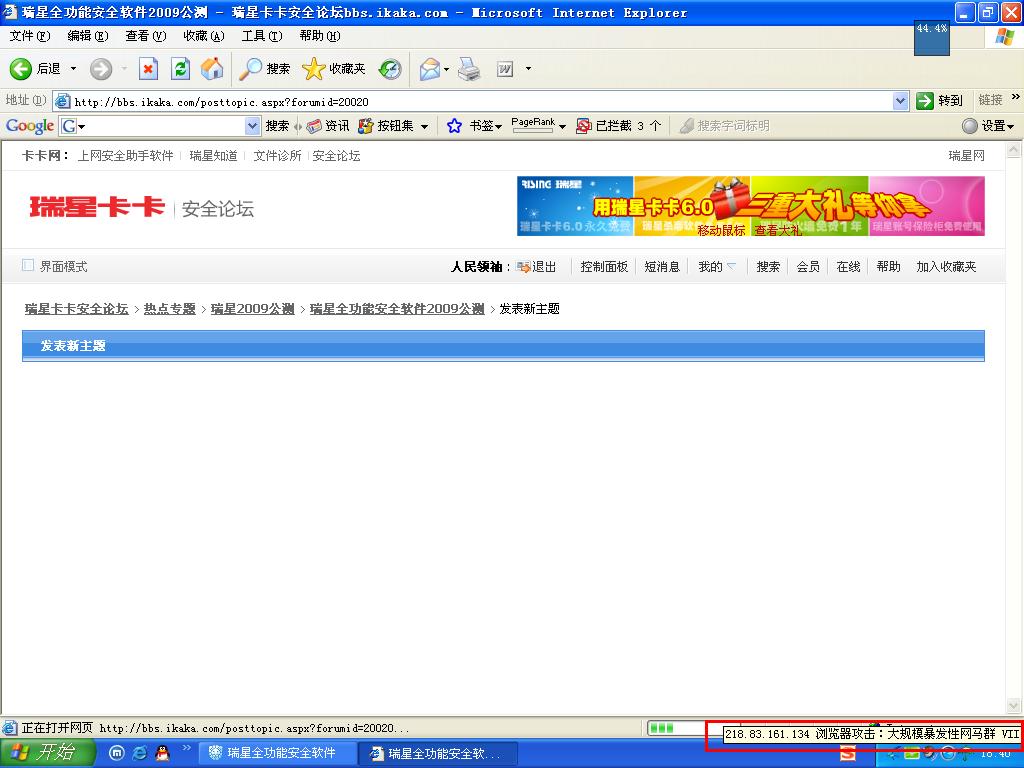Click the page icon in address bar

(x=63, y=101)
